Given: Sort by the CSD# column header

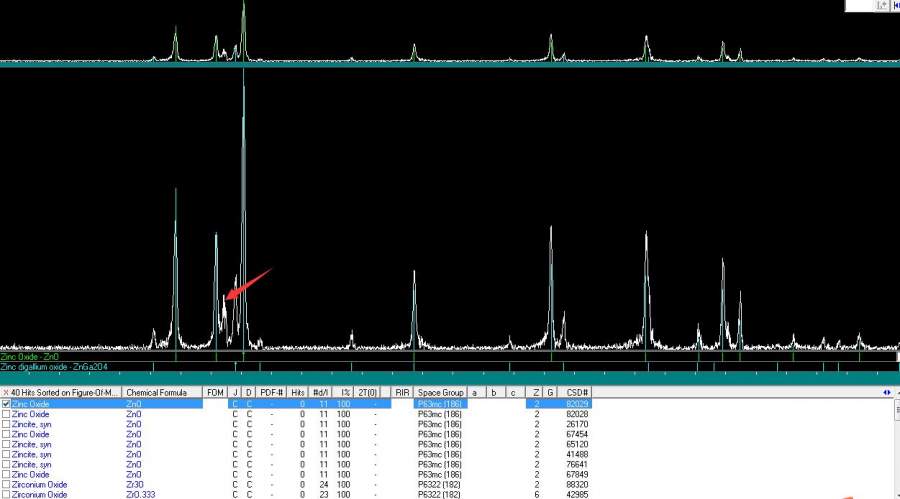Looking at the screenshot, I should 577,393.
